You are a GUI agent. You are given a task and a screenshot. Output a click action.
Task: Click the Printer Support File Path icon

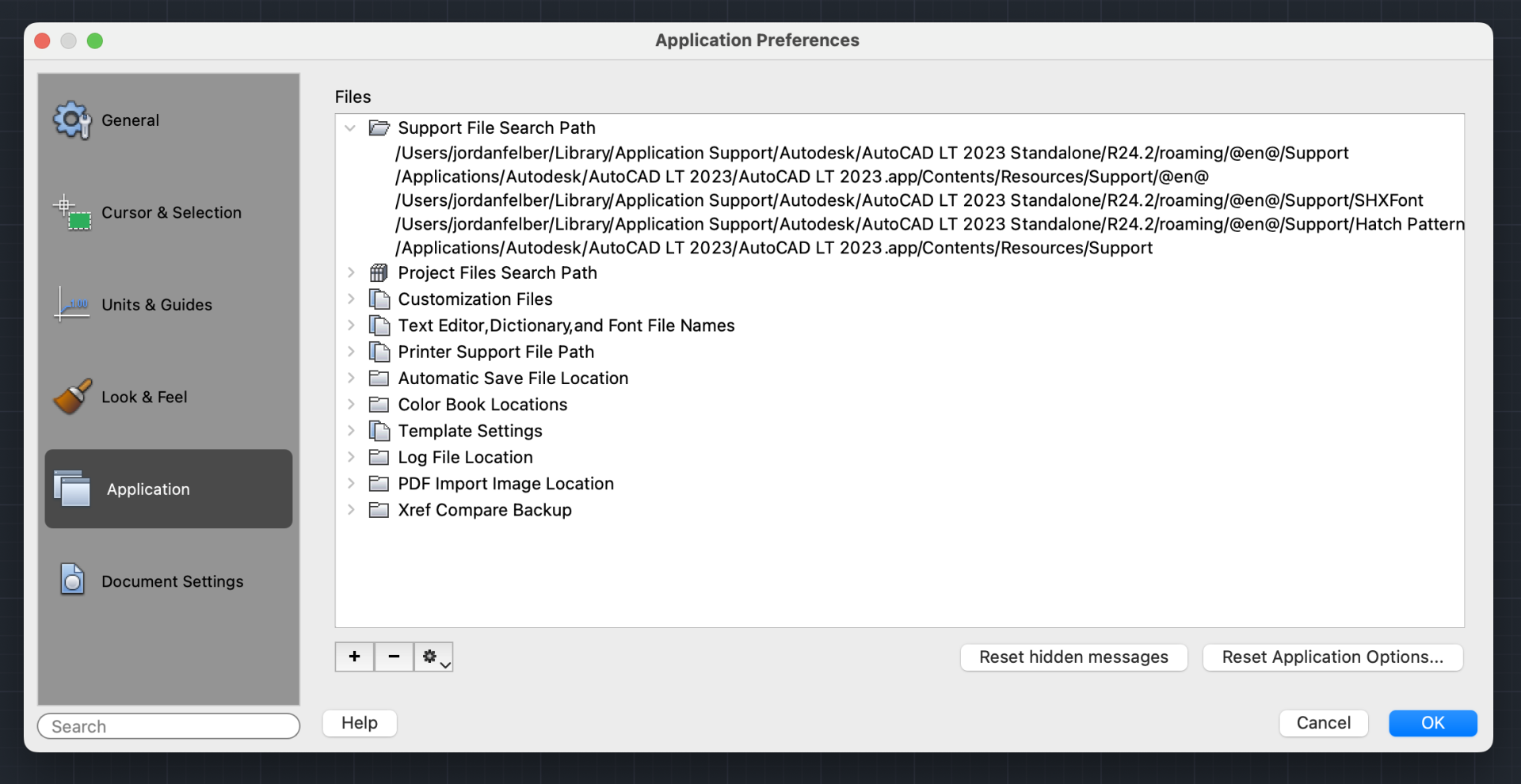click(379, 352)
